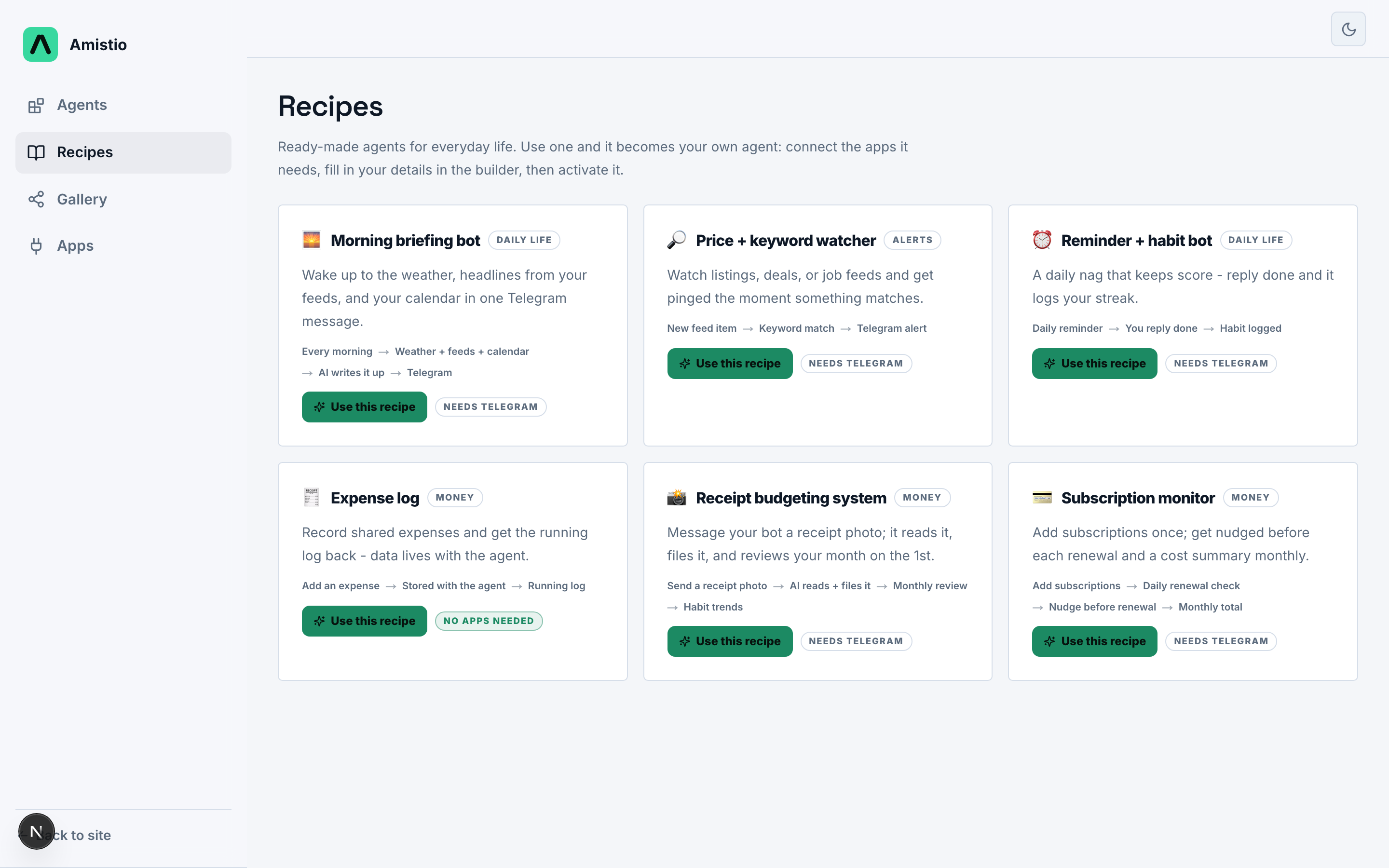The width and height of the screenshot is (1389, 868).
Task: Click the credit card emoji on Subscription monitor
Action: point(1042,497)
